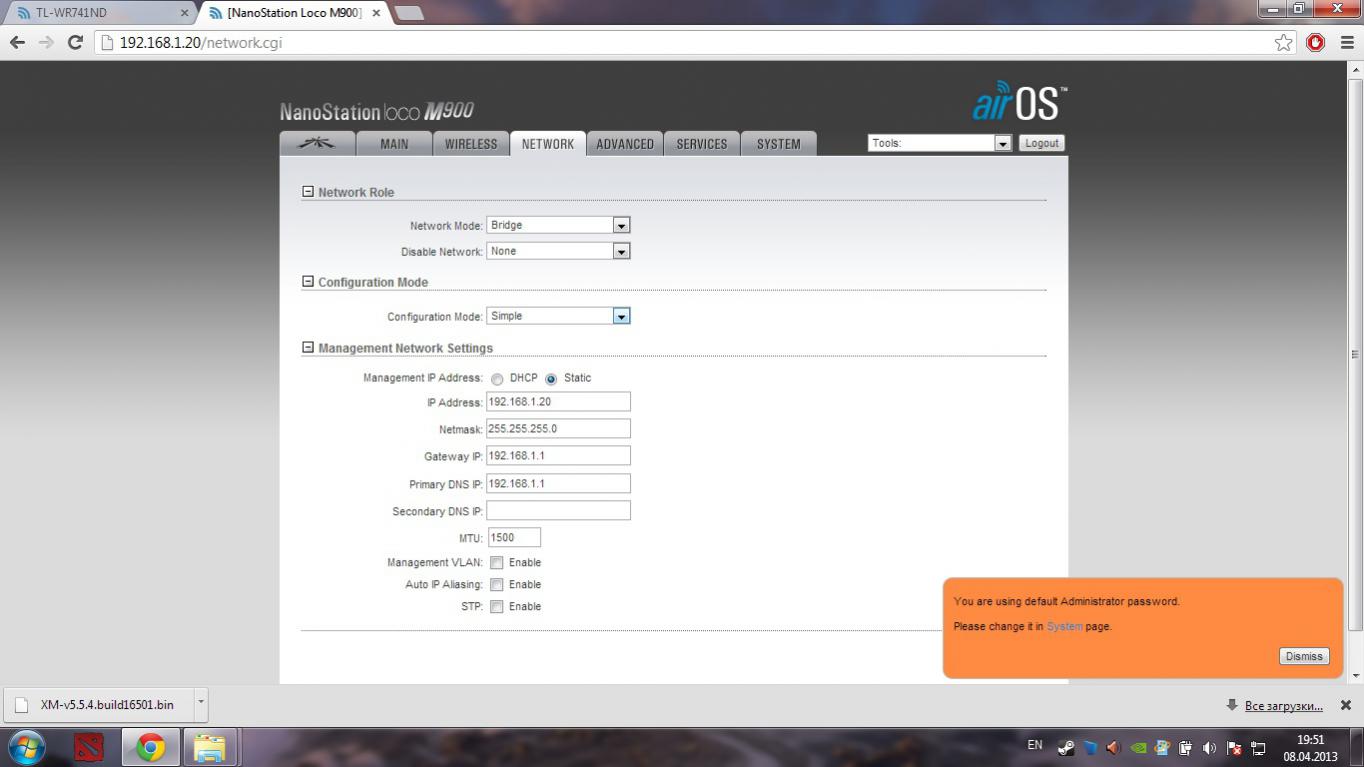Click the MTU field

(514, 537)
